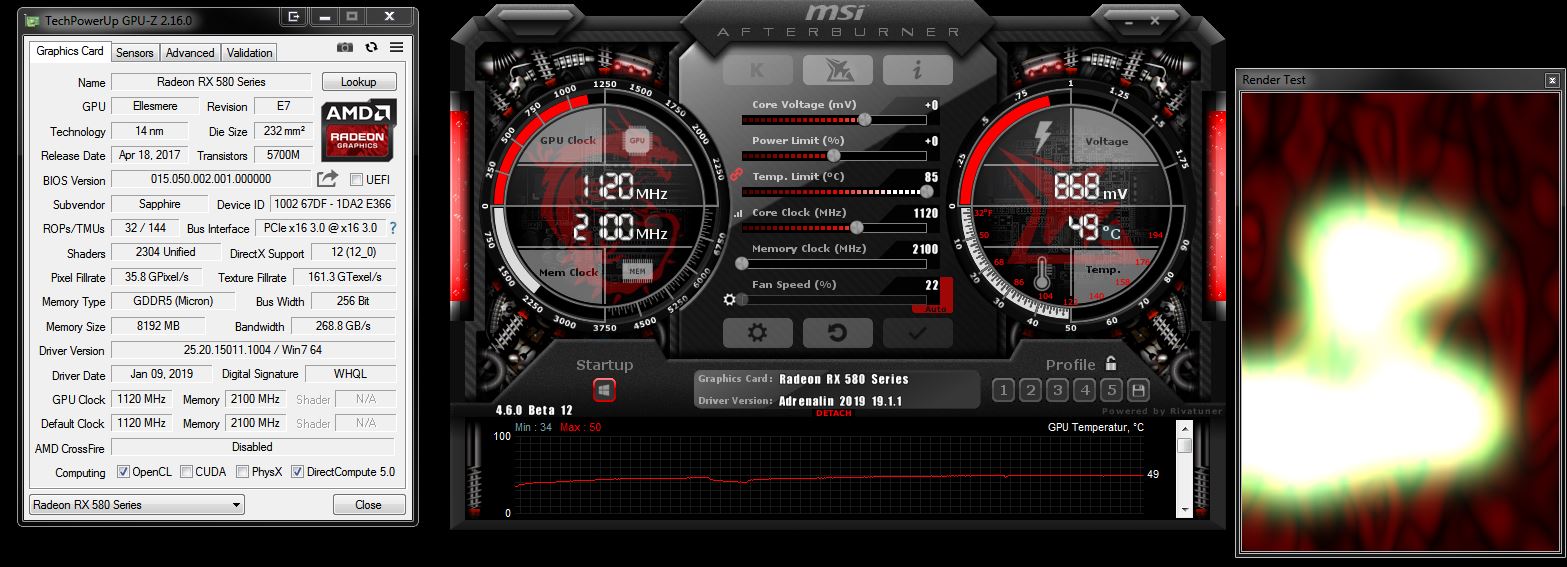Toggle the OpenCL checkbox
This screenshot has width=1567, height=567.
coord(123,472)
